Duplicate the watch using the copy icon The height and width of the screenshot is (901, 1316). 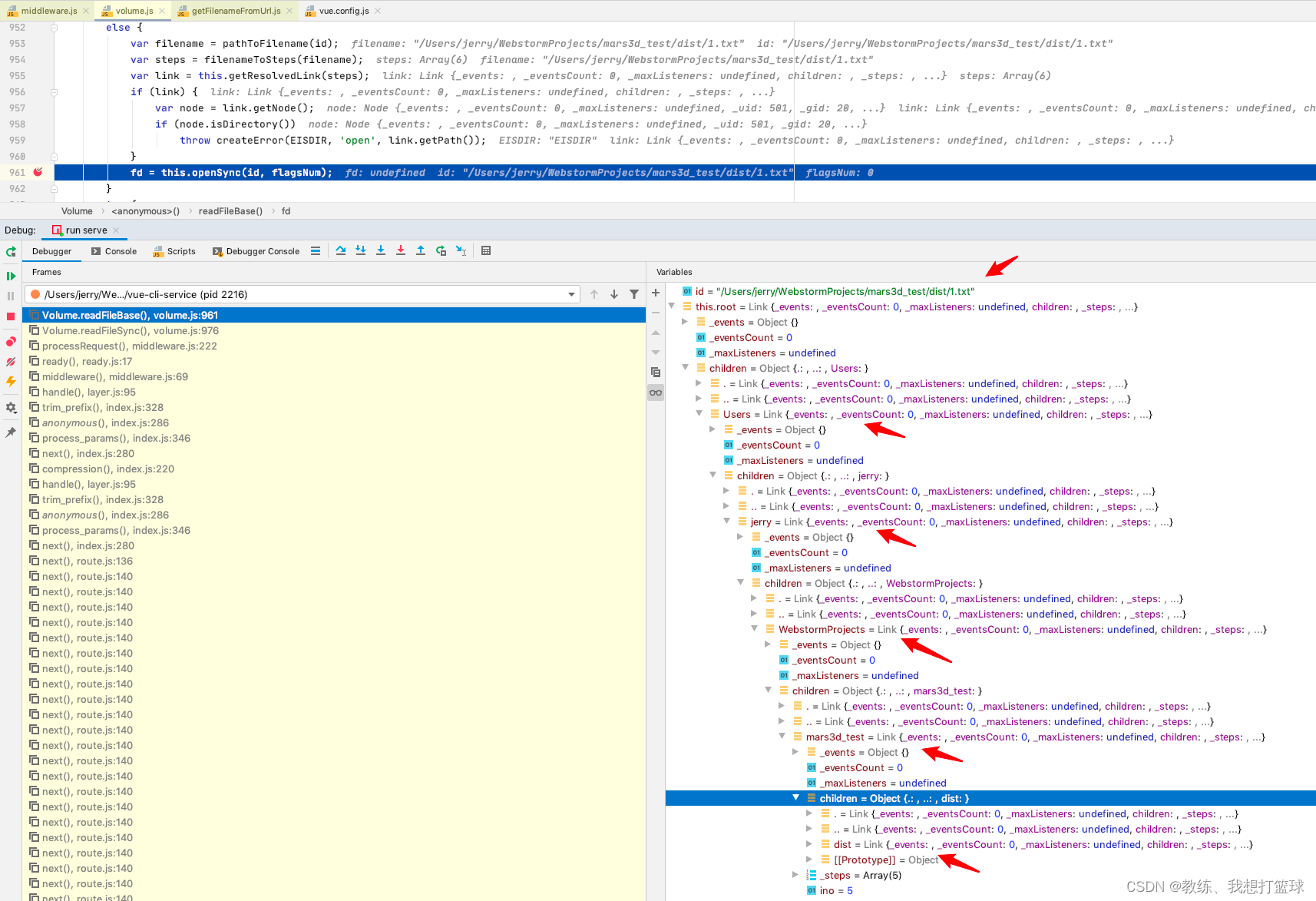[x=656, y=373]
